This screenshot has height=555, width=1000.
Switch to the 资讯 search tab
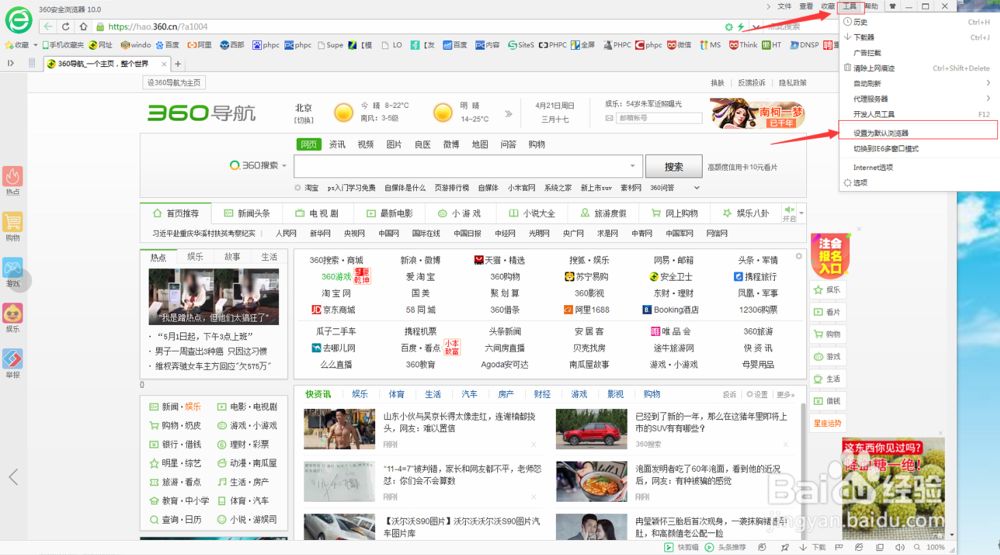tap(337, 145)
